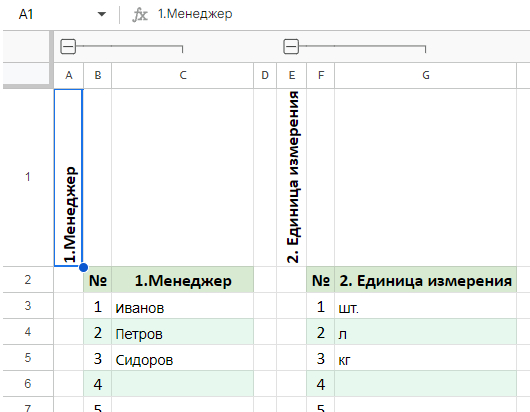Click number 3 cell next to кг

click(321, 358)
